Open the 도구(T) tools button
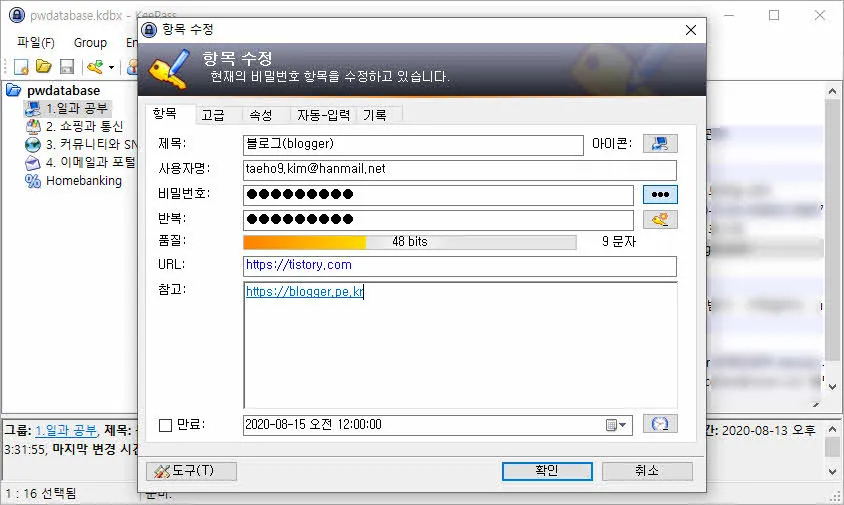Viewport: 844px width, 505px height. pos(191,471)
